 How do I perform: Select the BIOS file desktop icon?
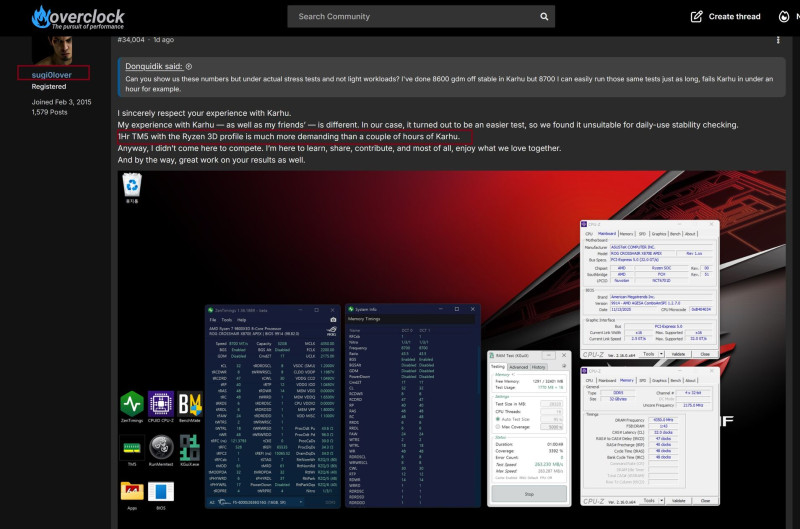pos(161,494)
